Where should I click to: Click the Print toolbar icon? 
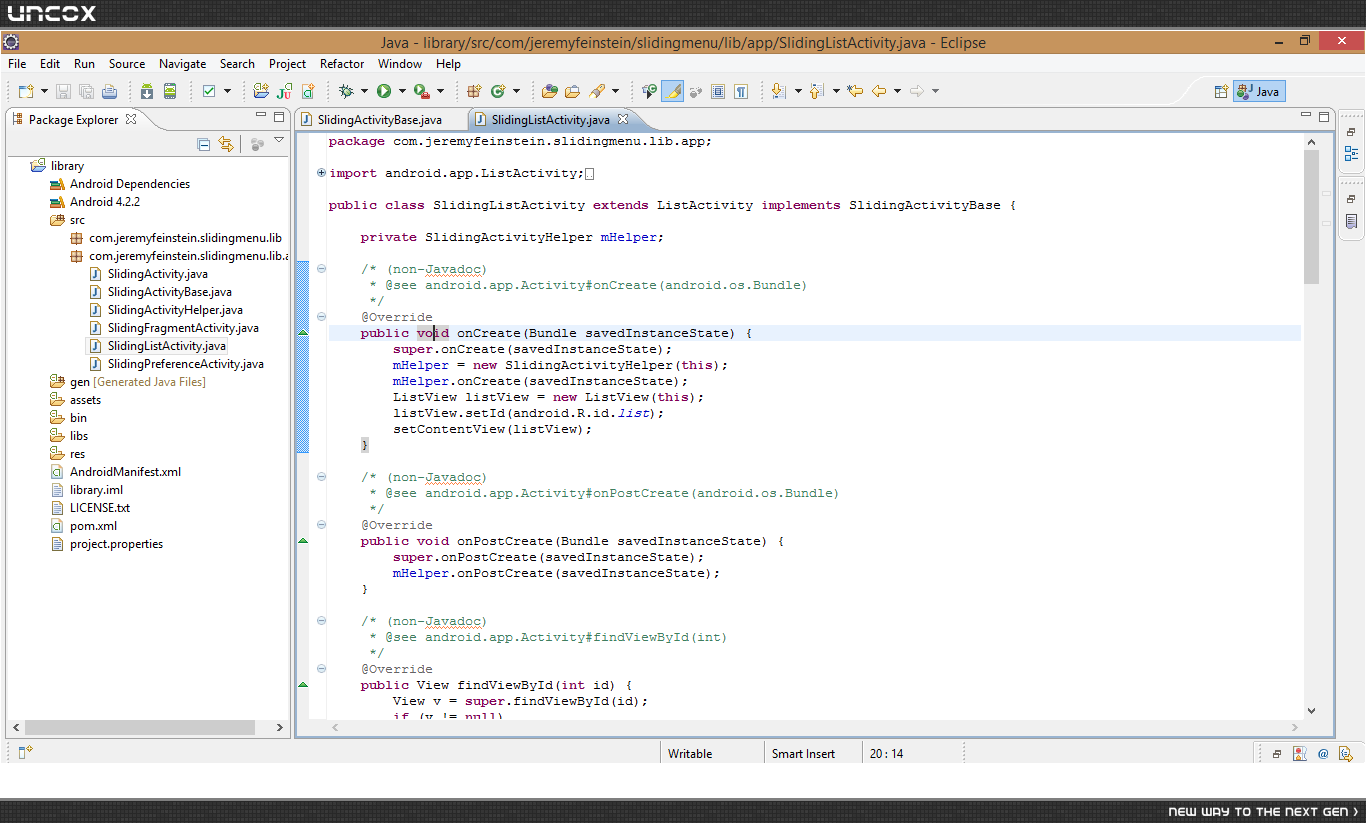pos(109,91)
